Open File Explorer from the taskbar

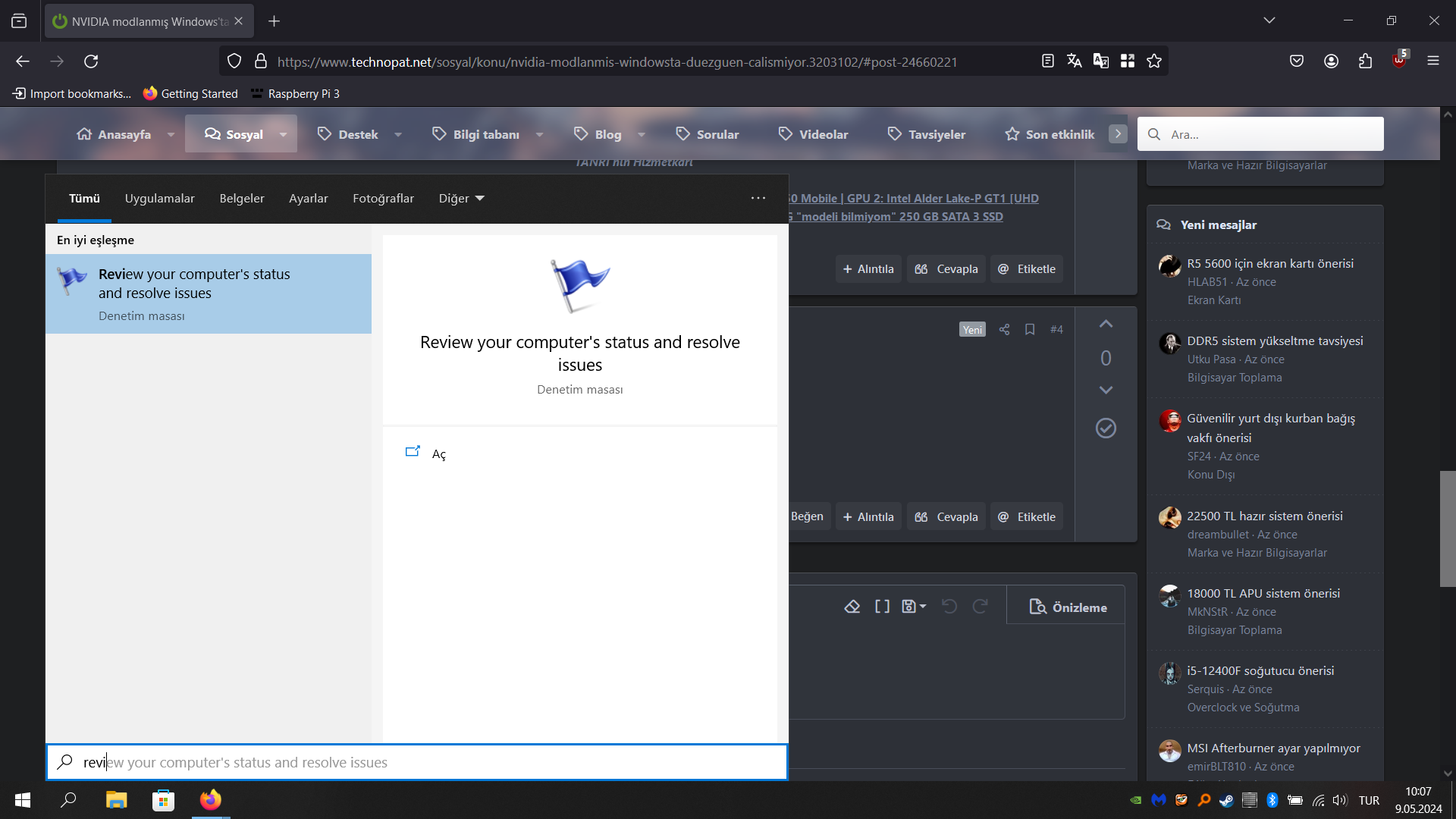tap(116, 800)
